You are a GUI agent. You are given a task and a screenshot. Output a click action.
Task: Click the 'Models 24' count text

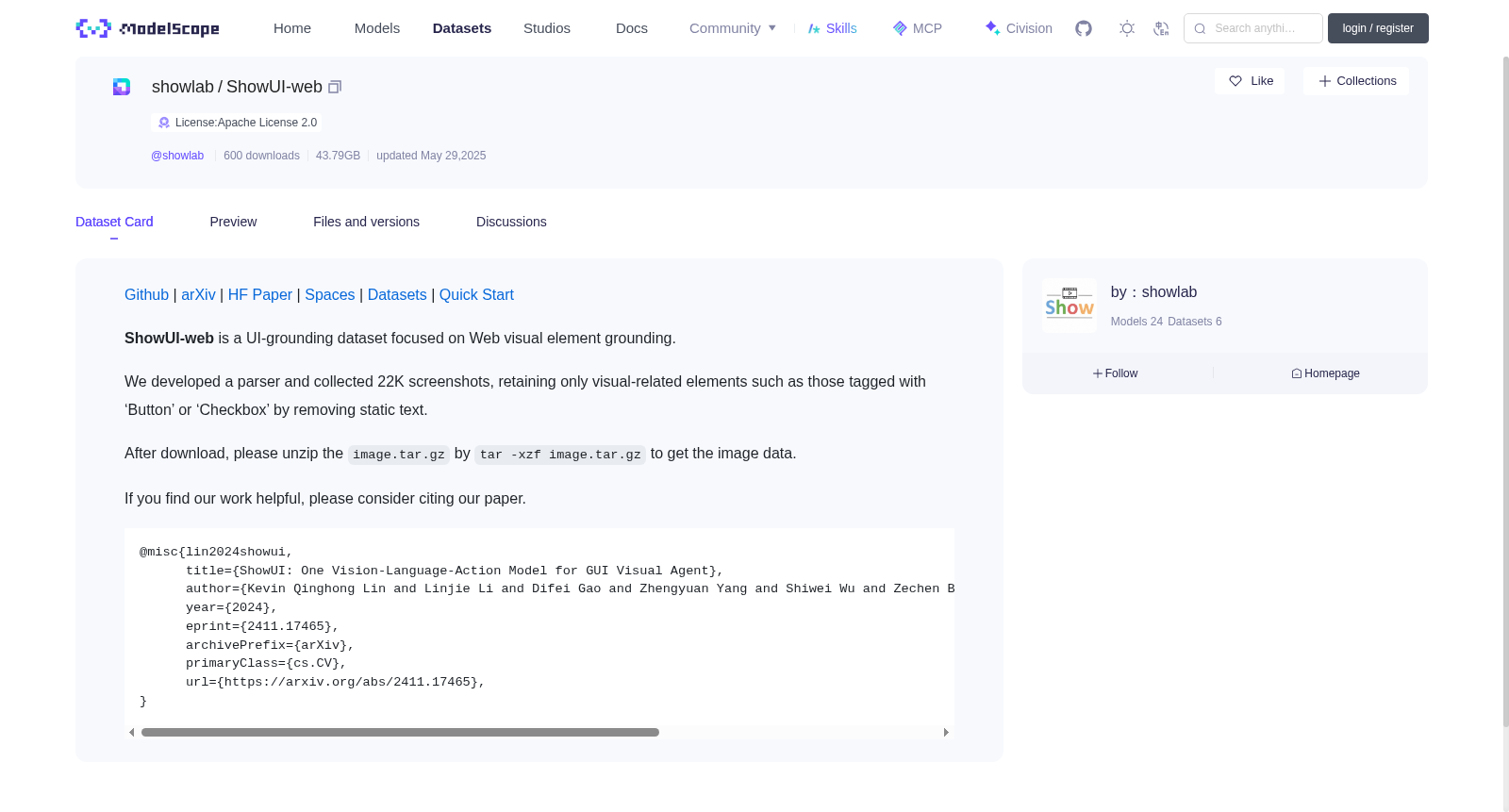[x=1136, y=322]
